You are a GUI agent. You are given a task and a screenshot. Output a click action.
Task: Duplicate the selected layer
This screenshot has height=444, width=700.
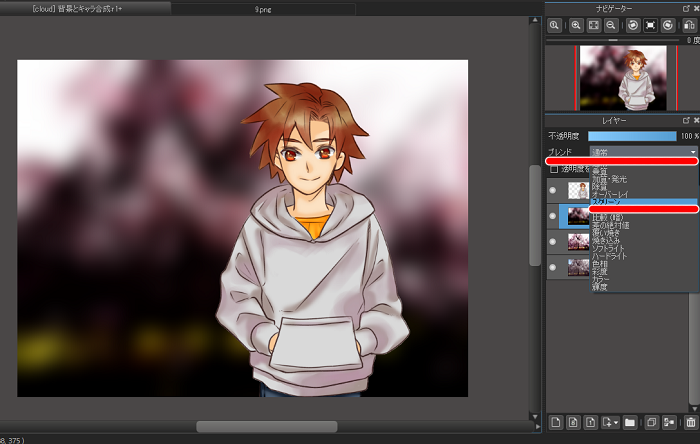(651, 423)
